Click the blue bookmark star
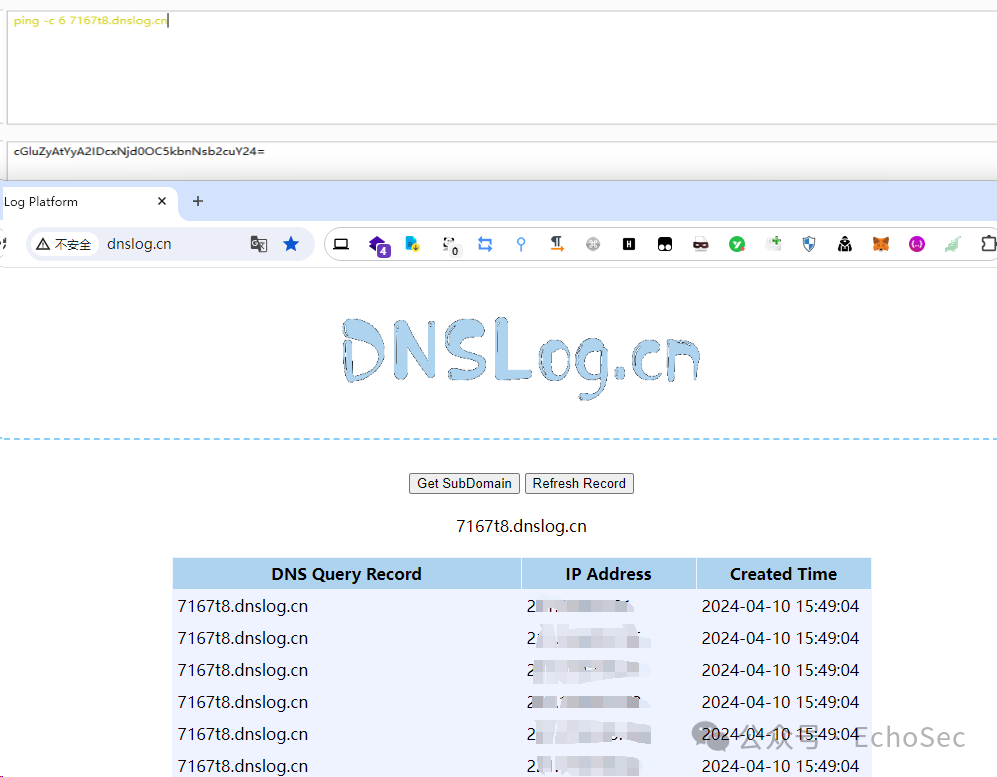This screenshot has height=777, width=997. click(291, 244)
